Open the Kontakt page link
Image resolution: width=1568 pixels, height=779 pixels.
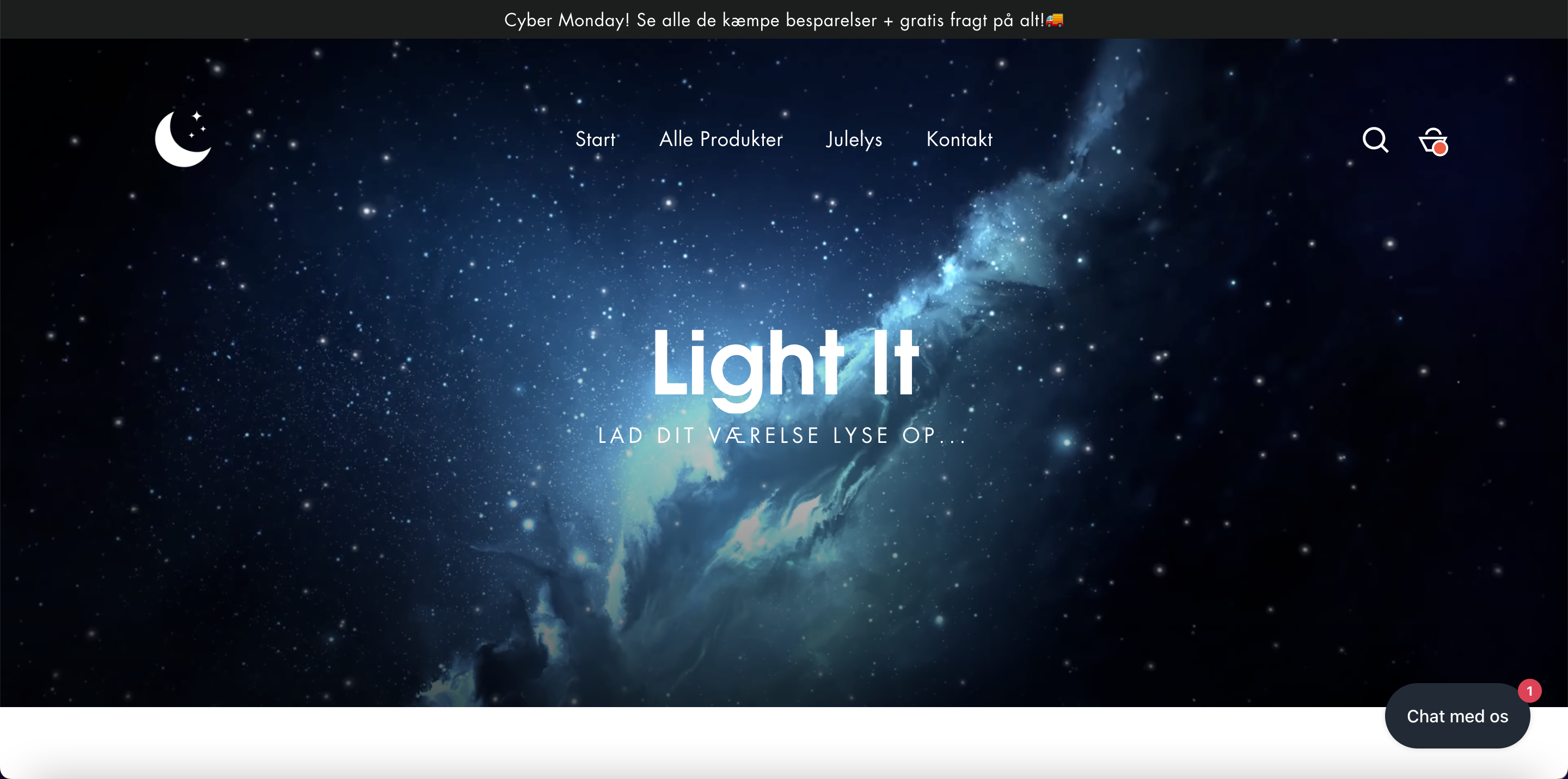tap(959, 139)
